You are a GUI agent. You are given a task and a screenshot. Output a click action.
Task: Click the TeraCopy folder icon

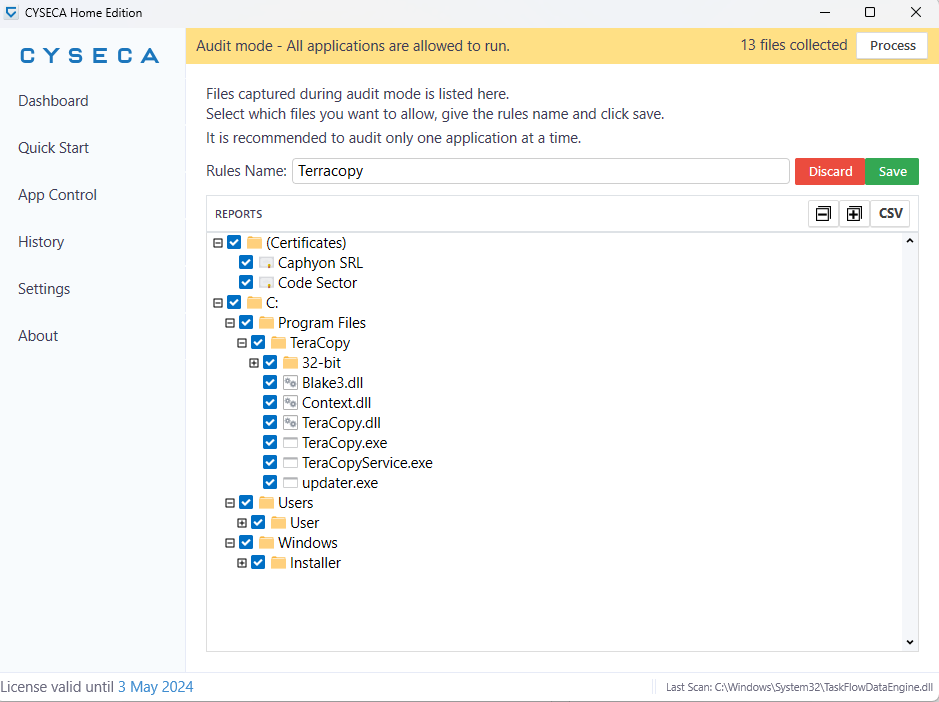pos(278,343)
